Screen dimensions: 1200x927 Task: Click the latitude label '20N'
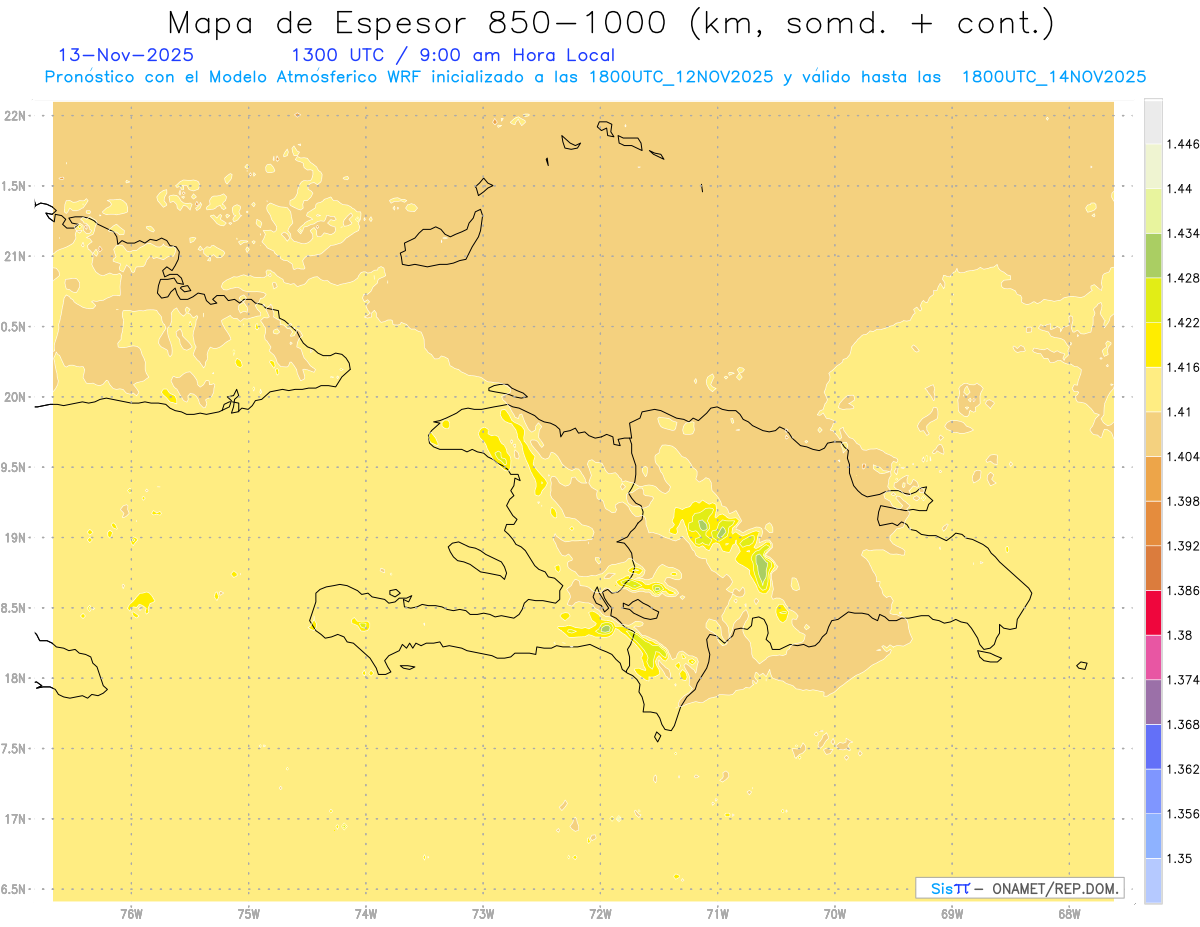tap(16, 397)
